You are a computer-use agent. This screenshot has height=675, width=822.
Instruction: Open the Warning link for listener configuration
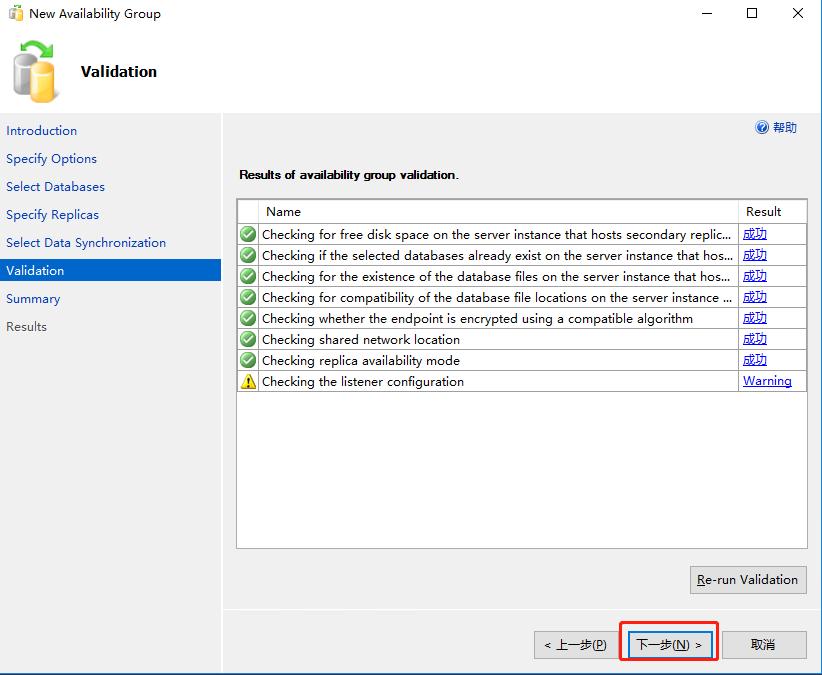tap(767, 381)
